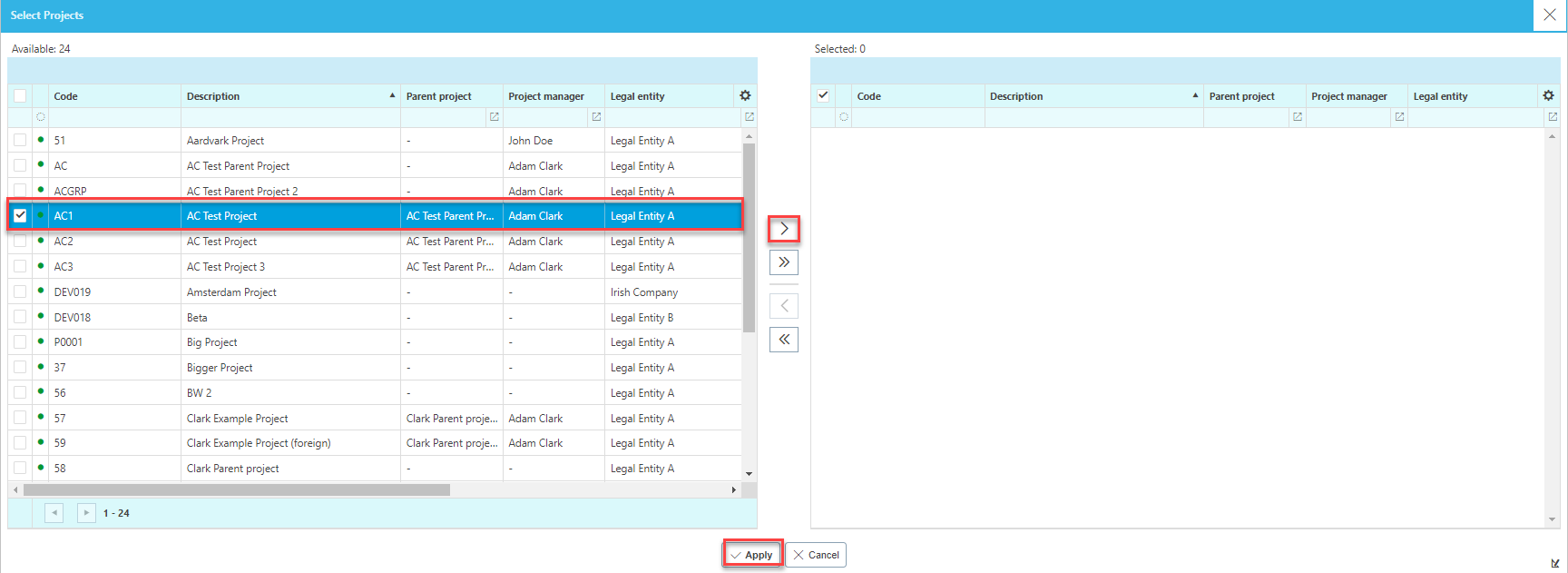Remove all projects from Selected list
The width and height of the screenshot is (1568, 573).
coord(784,340)
